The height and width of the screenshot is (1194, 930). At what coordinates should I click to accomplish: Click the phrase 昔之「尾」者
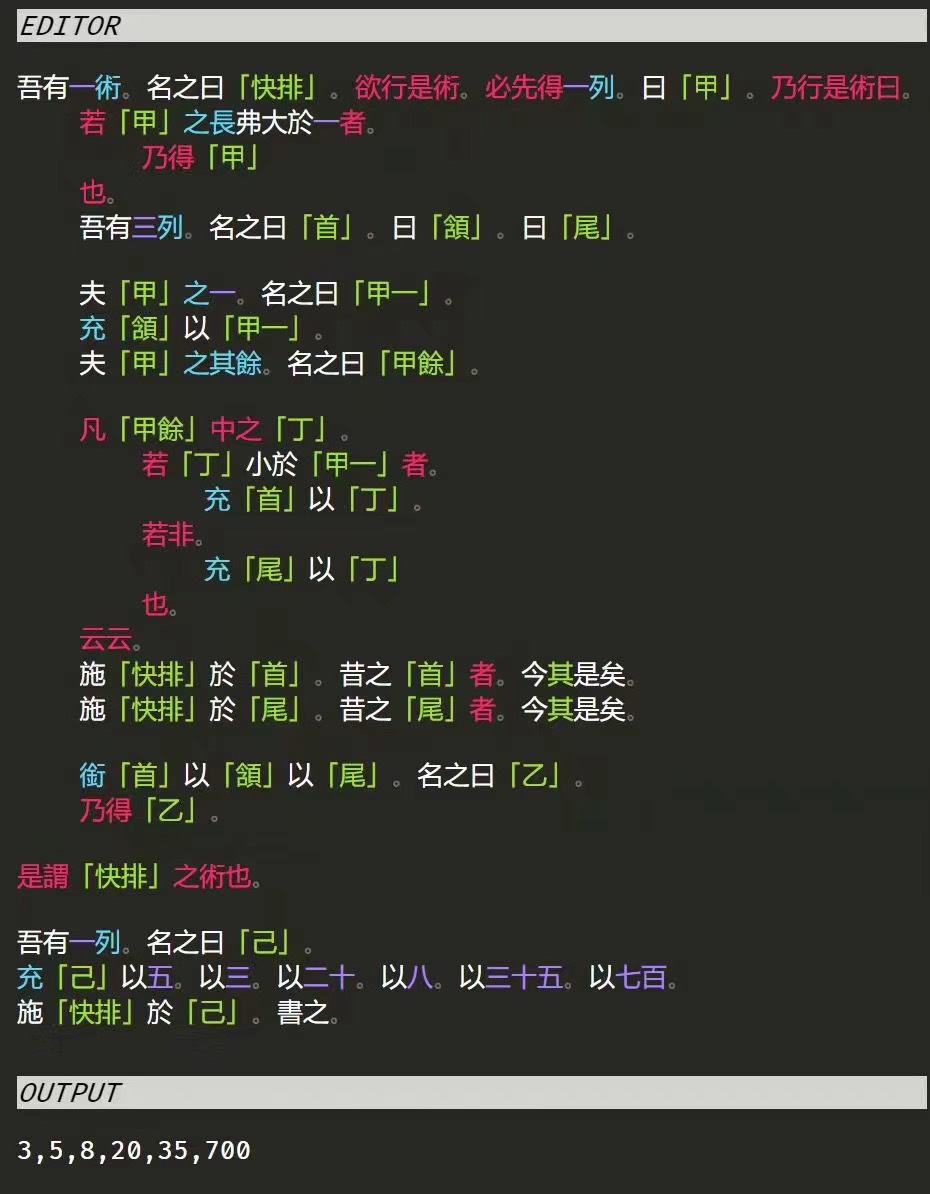pyautogui.click(x=417, y=709)
